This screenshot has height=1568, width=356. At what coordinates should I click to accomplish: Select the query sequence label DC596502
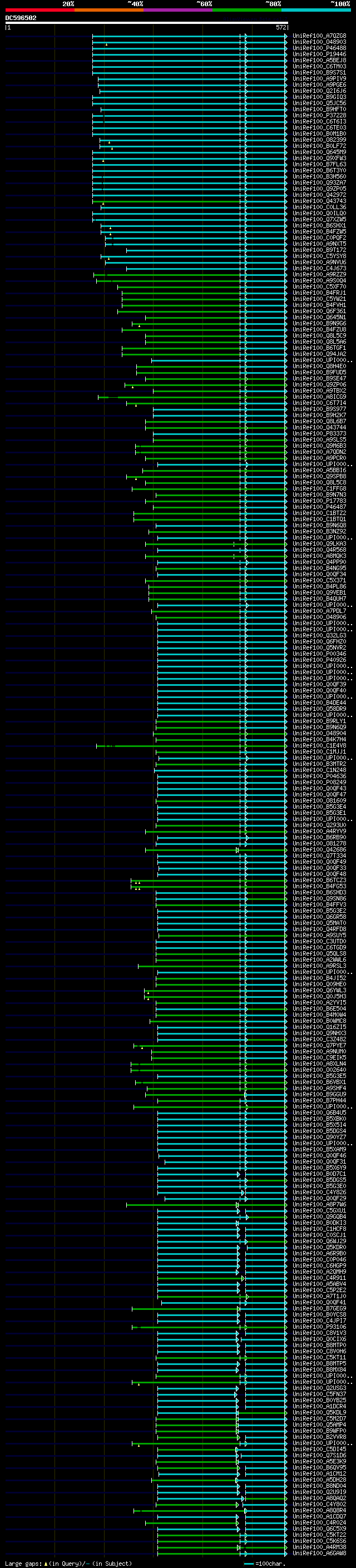tap(21, 18)
